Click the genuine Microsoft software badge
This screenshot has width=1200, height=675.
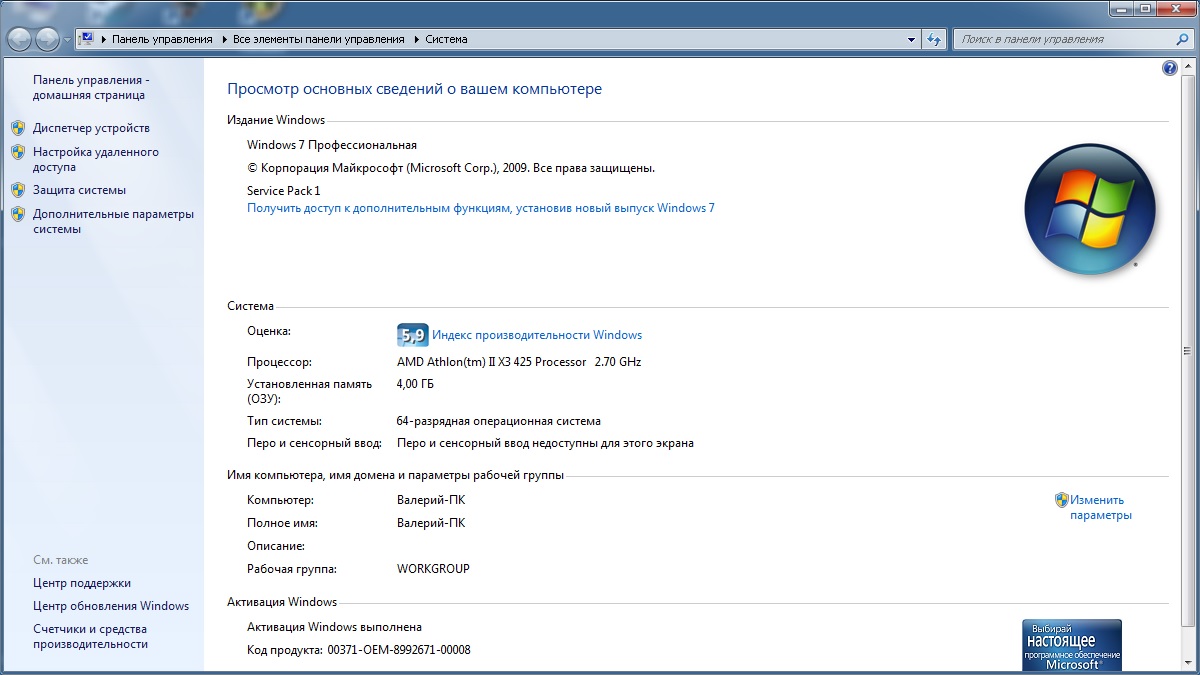(x=1072, y=646)
